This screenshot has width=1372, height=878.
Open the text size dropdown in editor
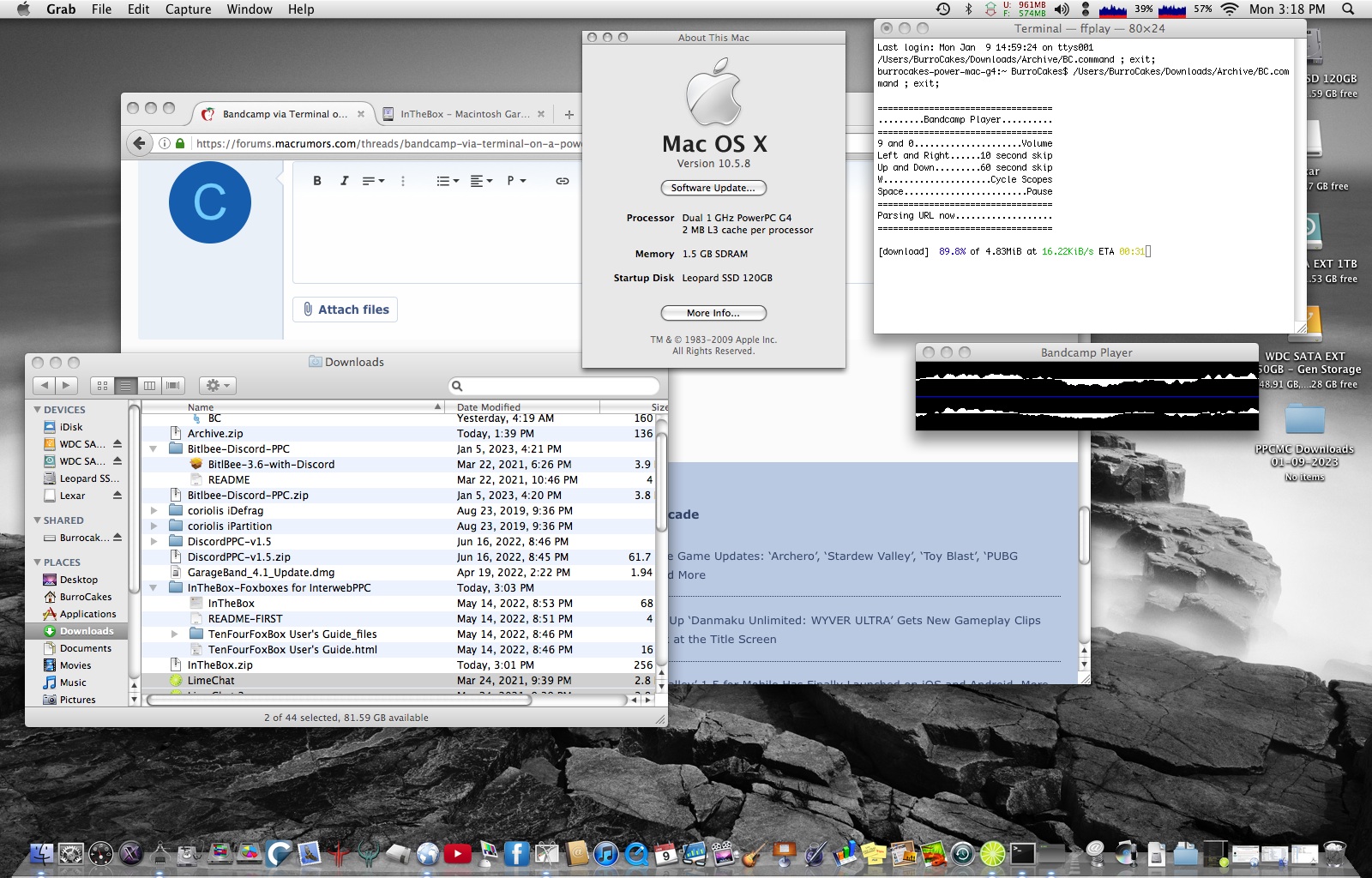[373, 181]
